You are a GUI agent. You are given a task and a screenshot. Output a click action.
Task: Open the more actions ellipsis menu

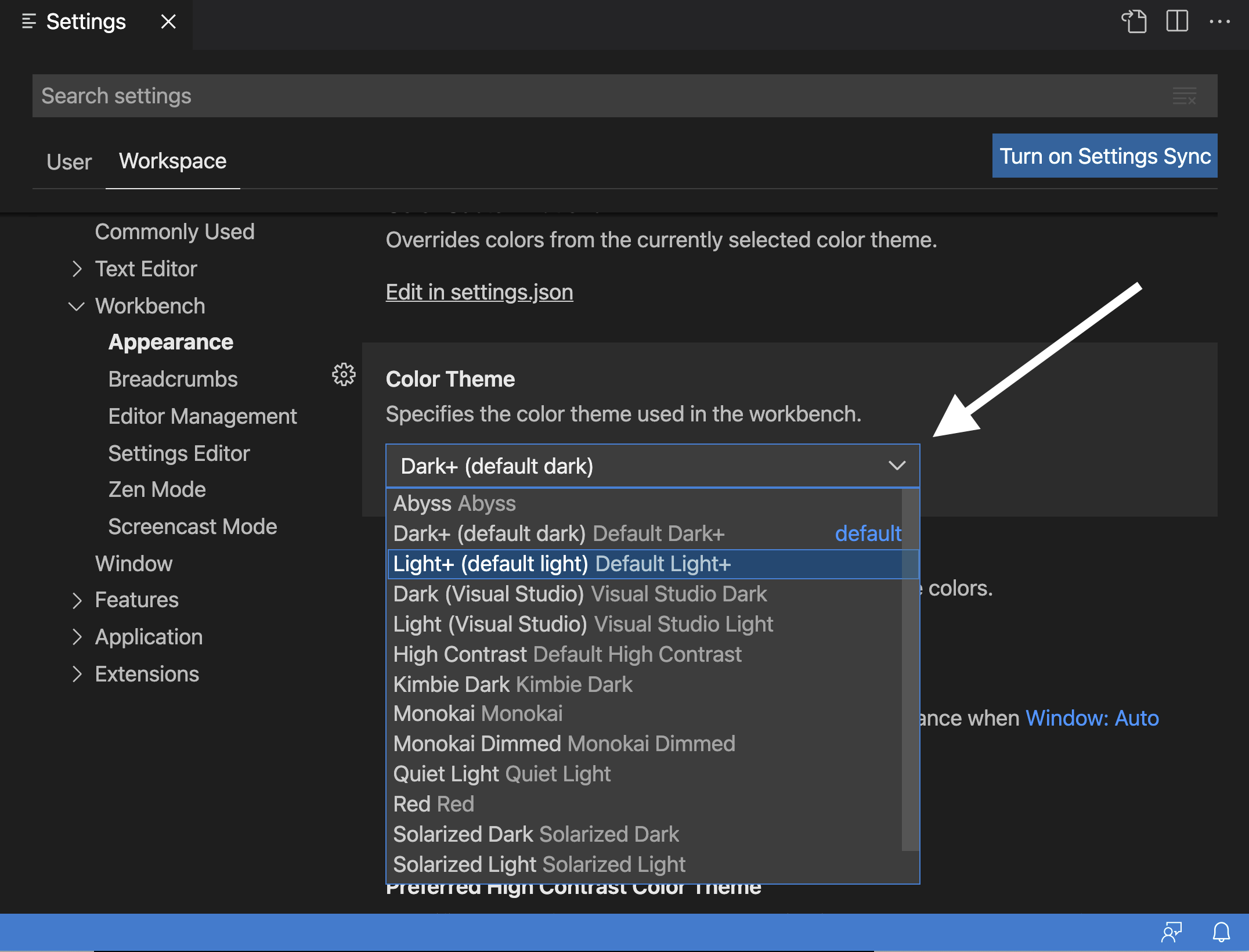[1219, 22]
